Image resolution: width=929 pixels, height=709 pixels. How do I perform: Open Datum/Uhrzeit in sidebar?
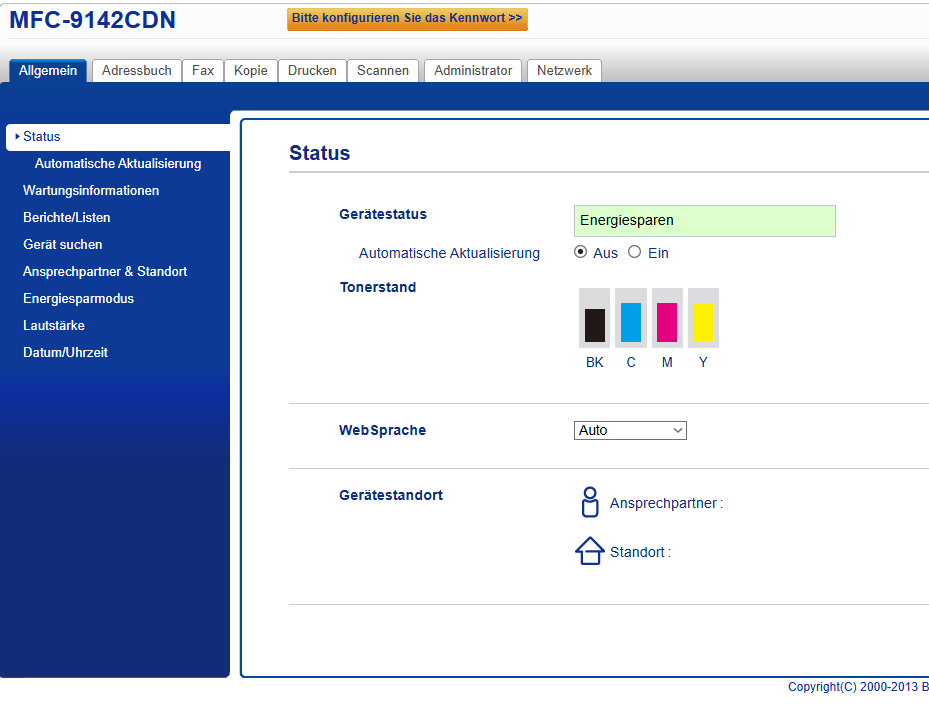point(65,352)
